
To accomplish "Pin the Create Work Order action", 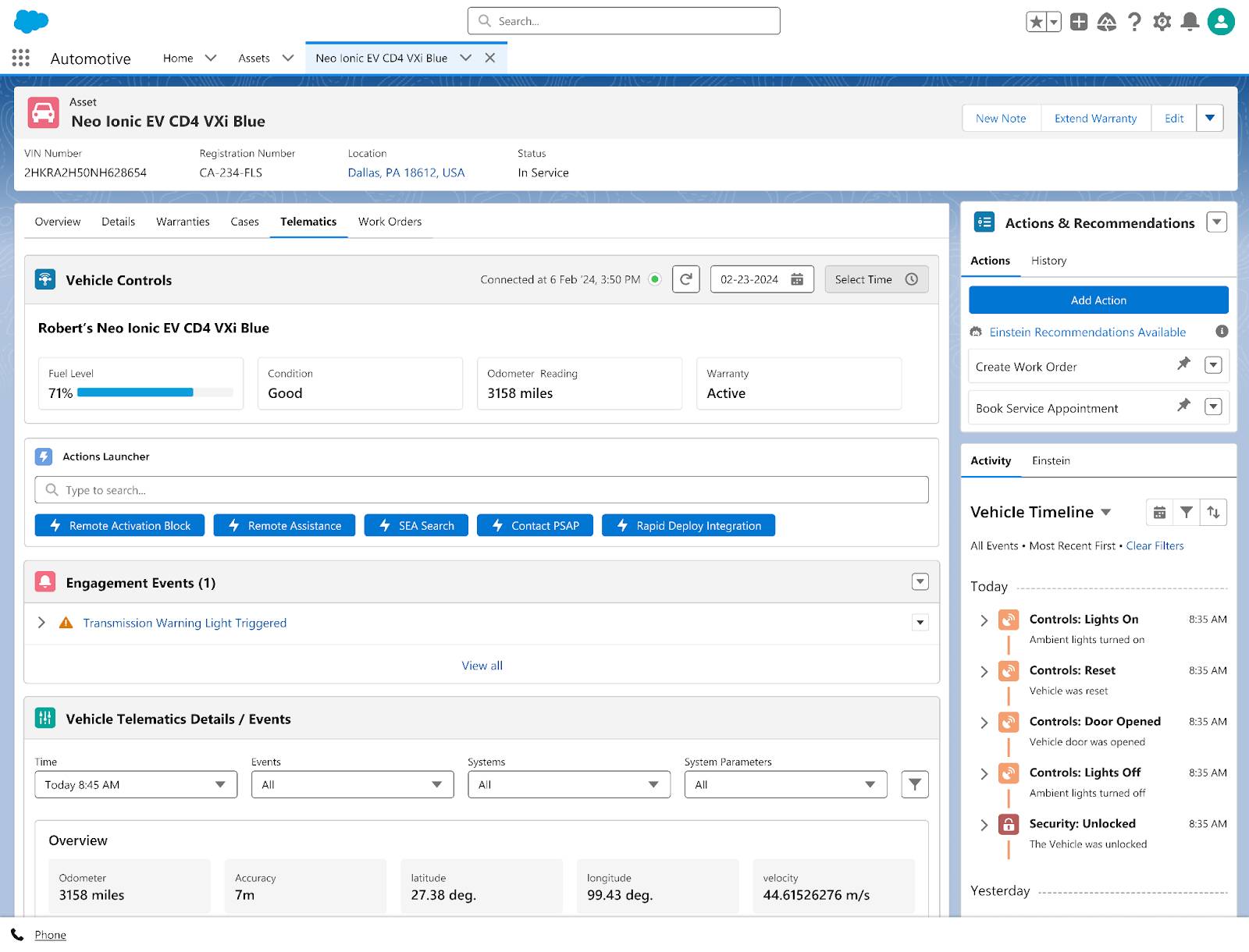I will tap(1184, 364).
